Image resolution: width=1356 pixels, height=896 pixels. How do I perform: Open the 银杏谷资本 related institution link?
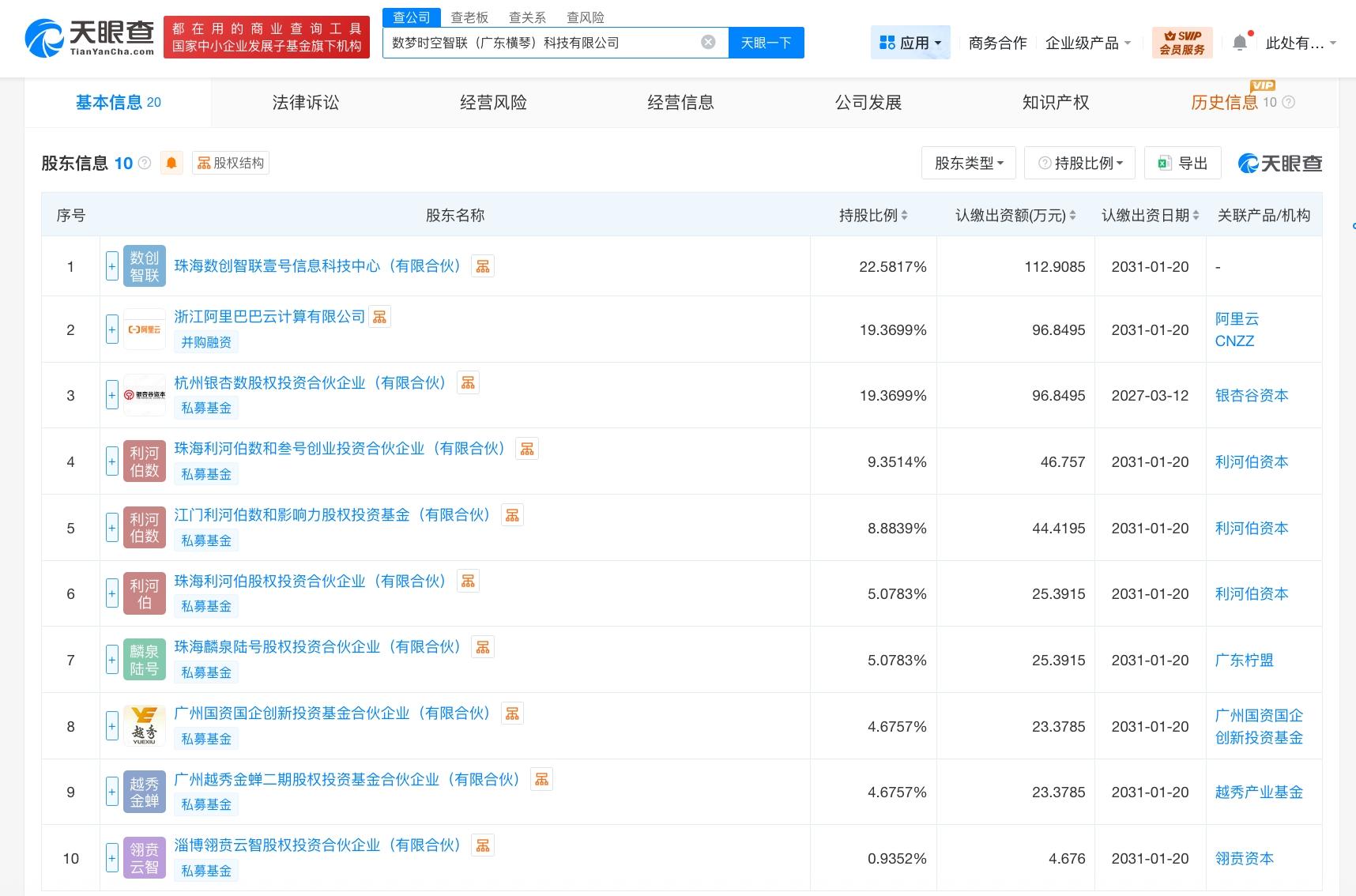point(1251,396)
